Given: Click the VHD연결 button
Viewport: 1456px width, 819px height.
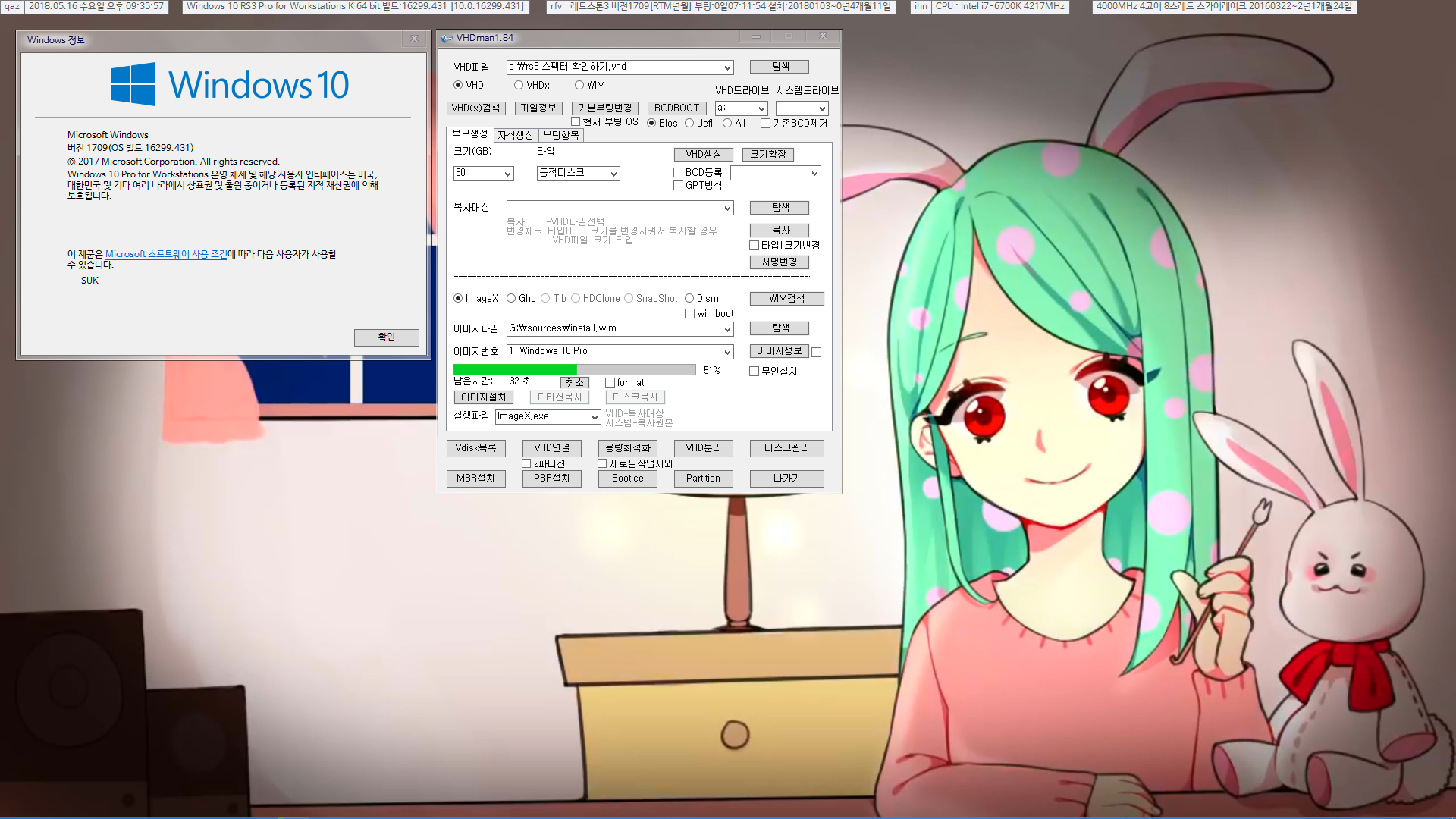Looking at the screenshot, I should click(x=552, y=448).
